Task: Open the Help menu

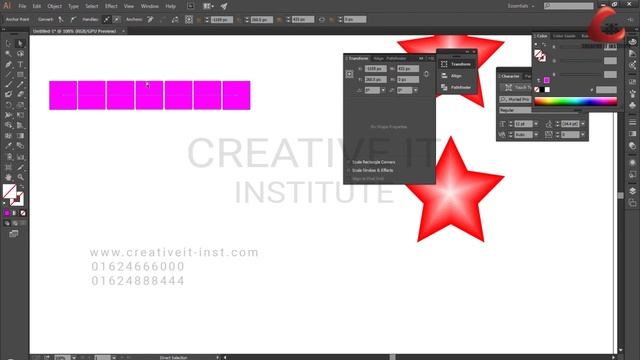Action: tap(170, 6)
